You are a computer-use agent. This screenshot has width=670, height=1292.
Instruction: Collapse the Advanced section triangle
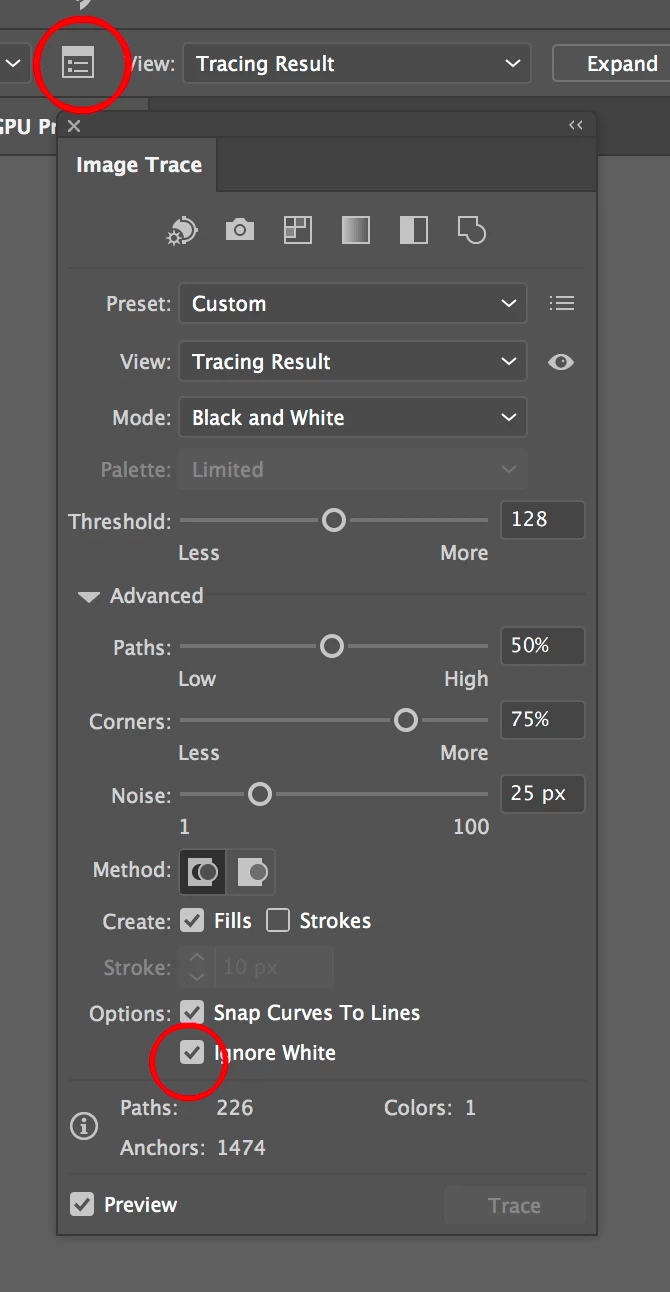pos(89,597)
